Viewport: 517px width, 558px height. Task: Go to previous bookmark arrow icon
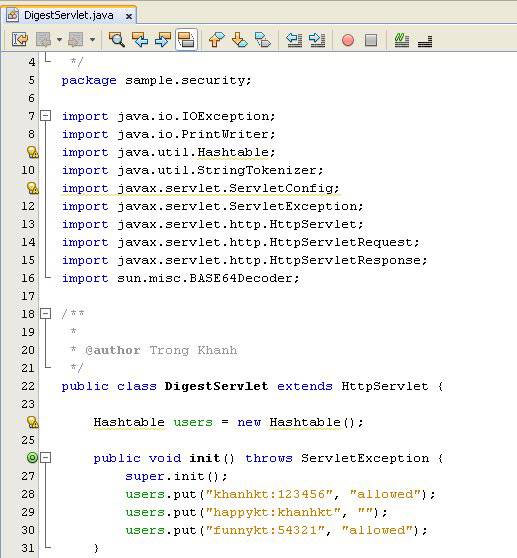216,40
